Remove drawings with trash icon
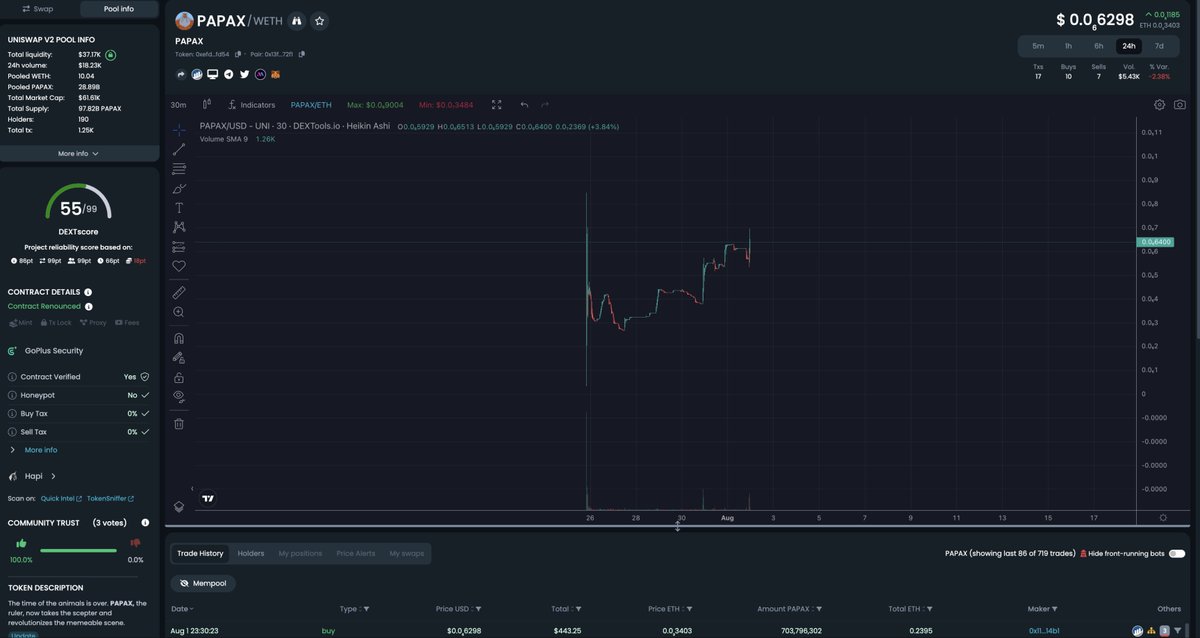 (179, 423)
